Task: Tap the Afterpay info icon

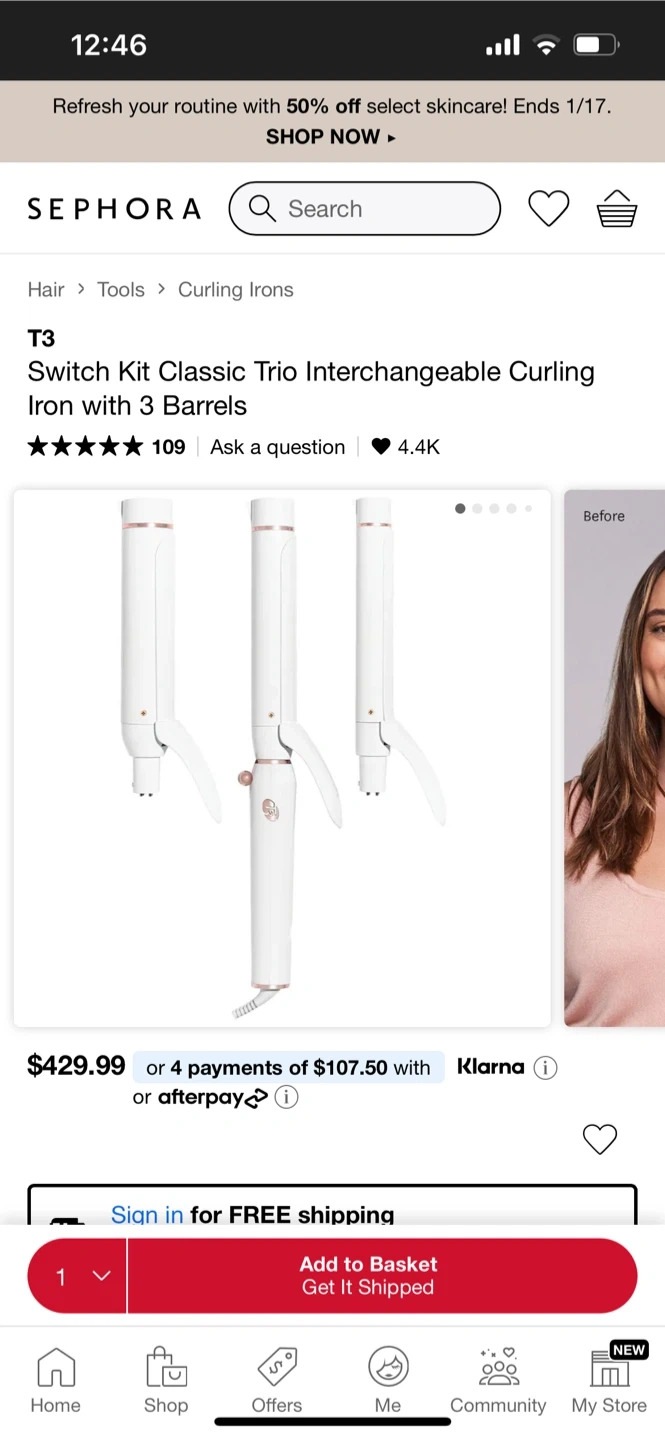Action: [286, 1098]
